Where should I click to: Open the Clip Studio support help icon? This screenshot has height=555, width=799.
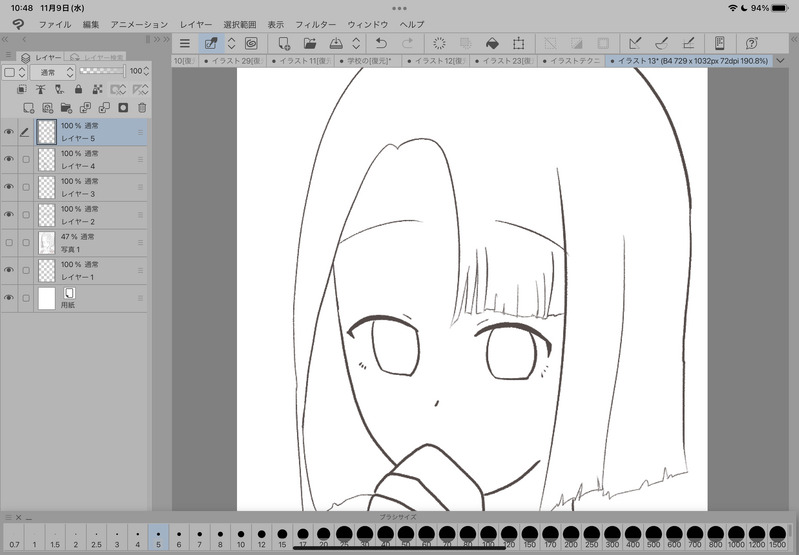point(751,43)
